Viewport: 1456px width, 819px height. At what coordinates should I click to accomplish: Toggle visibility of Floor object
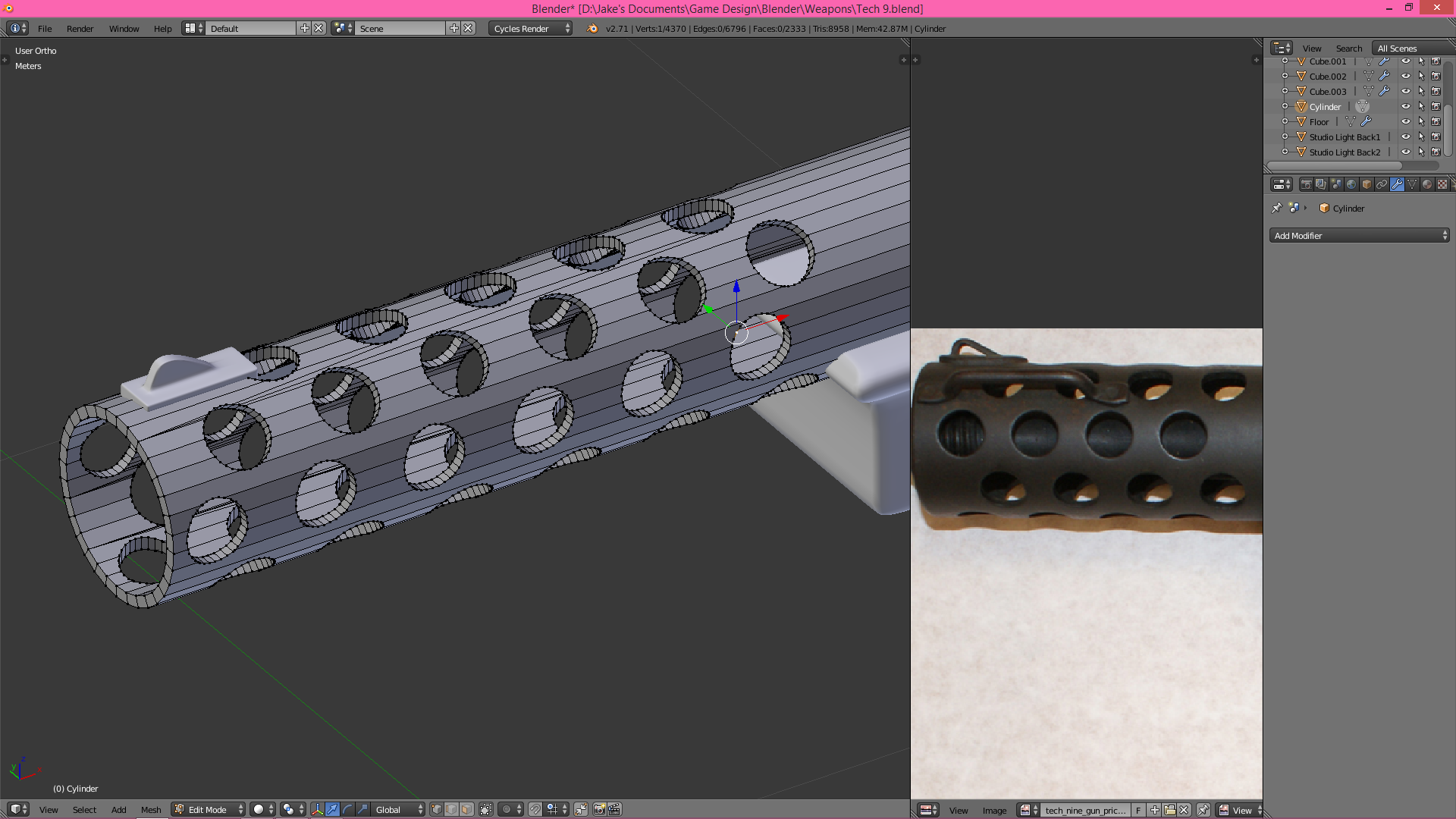[1407, 121]
